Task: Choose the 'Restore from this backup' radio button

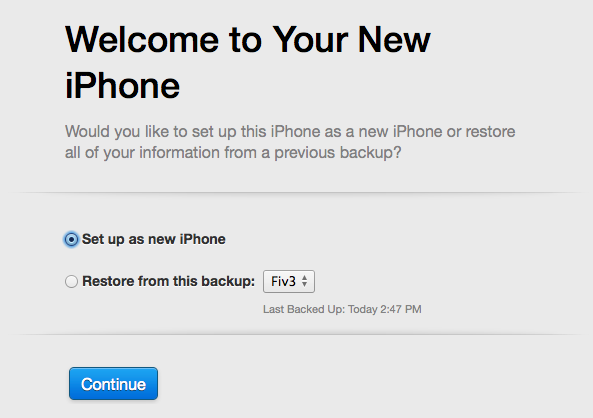Action: (71, 281)
